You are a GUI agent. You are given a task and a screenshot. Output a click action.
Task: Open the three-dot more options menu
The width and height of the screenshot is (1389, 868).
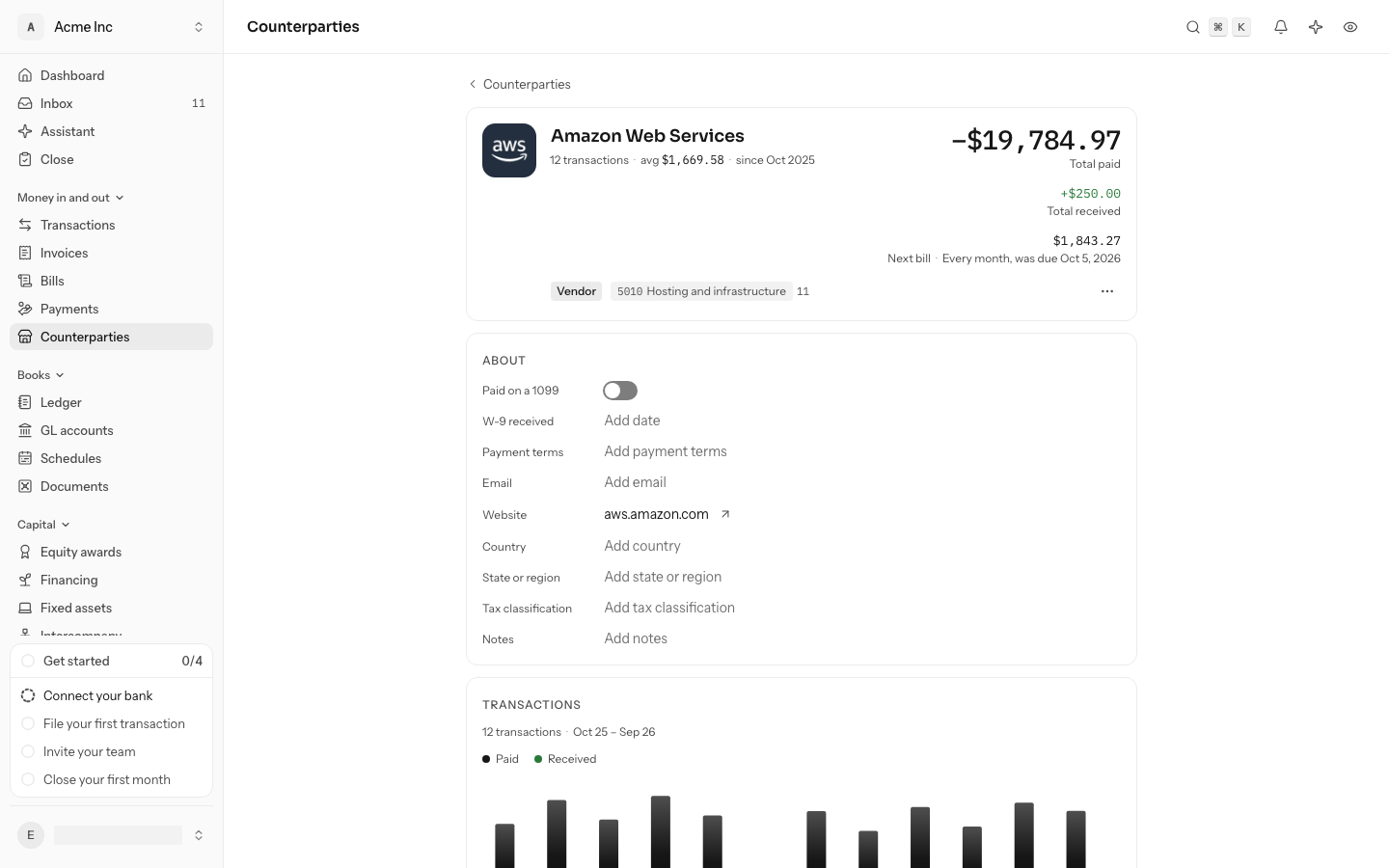pyautogui.click(x=1107, y=291)
